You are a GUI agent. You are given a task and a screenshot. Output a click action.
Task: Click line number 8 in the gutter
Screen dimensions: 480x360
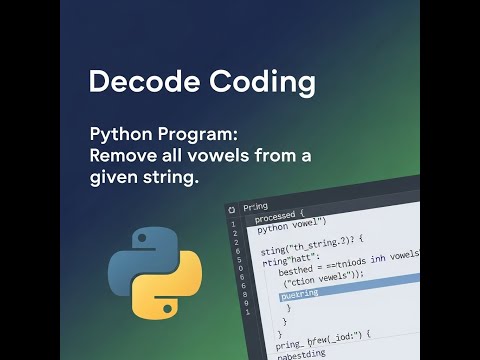point(245,294)
